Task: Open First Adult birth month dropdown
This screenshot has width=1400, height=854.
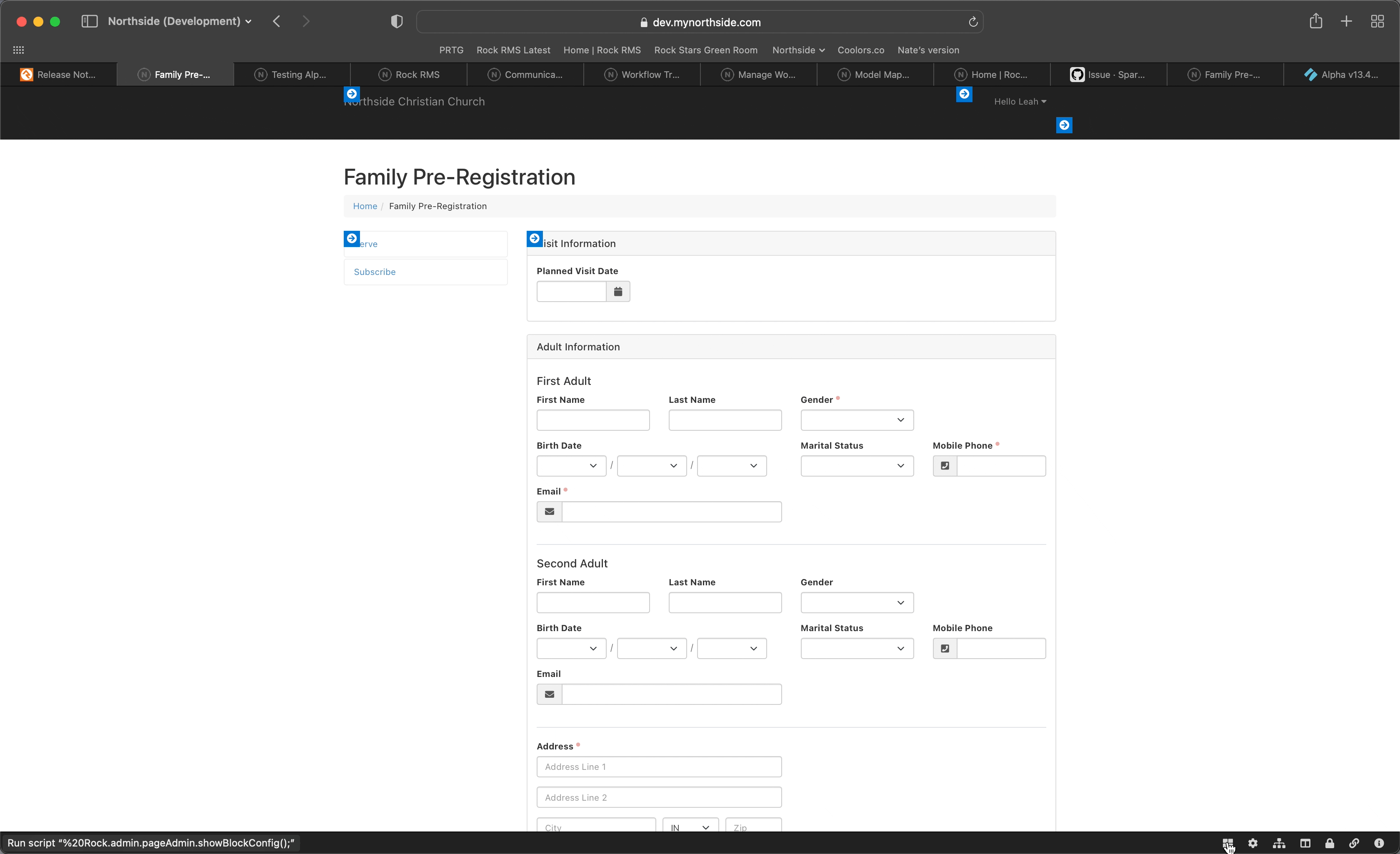Action: tap(571, 466)
